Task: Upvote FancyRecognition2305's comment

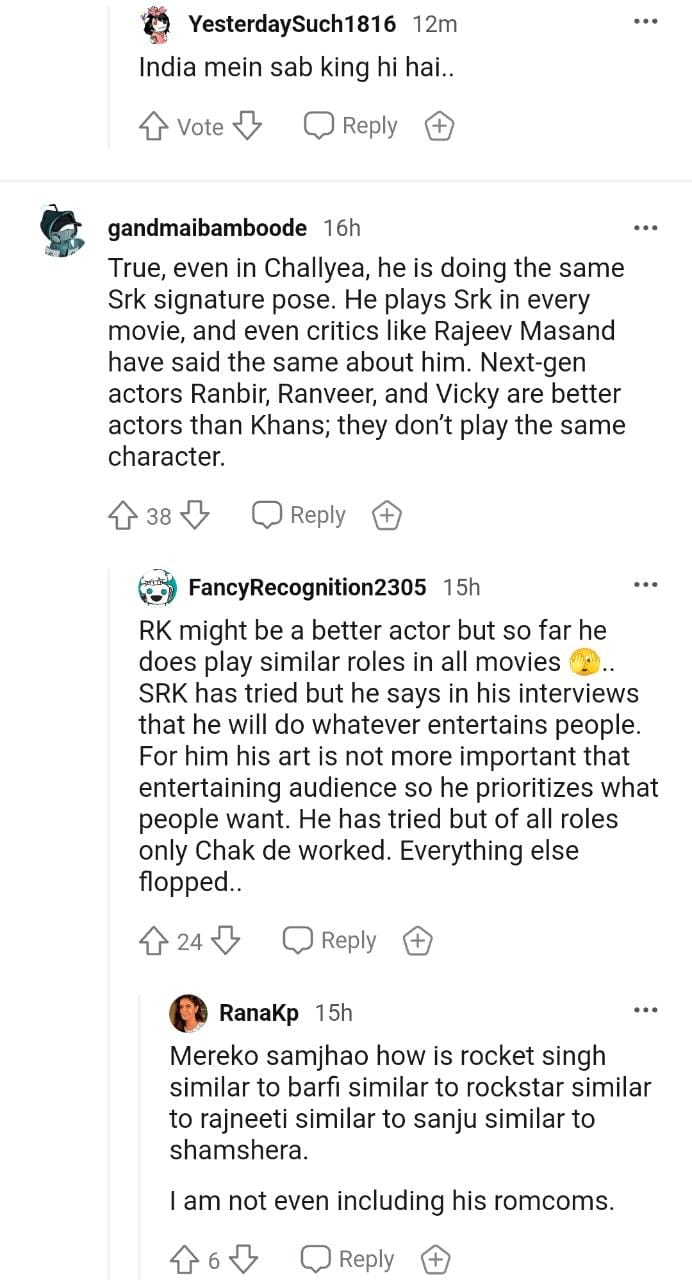Action: coord(153,941)
